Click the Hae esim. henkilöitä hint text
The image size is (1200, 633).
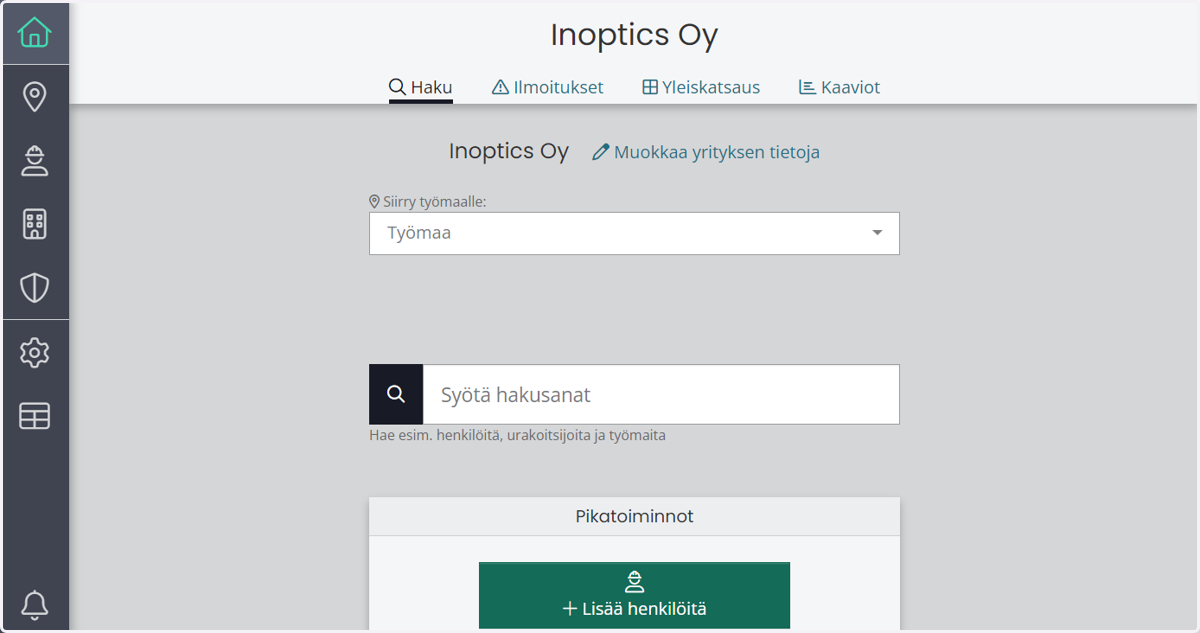pos(517,435)
